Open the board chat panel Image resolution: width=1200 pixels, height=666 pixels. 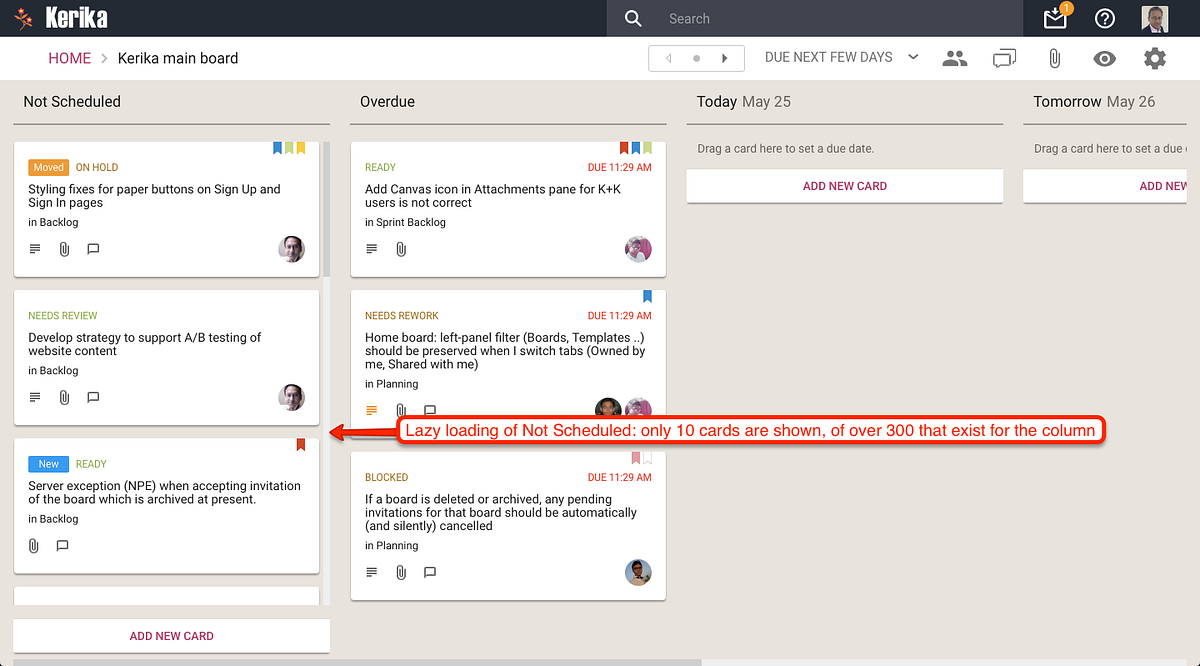pyautogui.click(x=1004, y=58)
